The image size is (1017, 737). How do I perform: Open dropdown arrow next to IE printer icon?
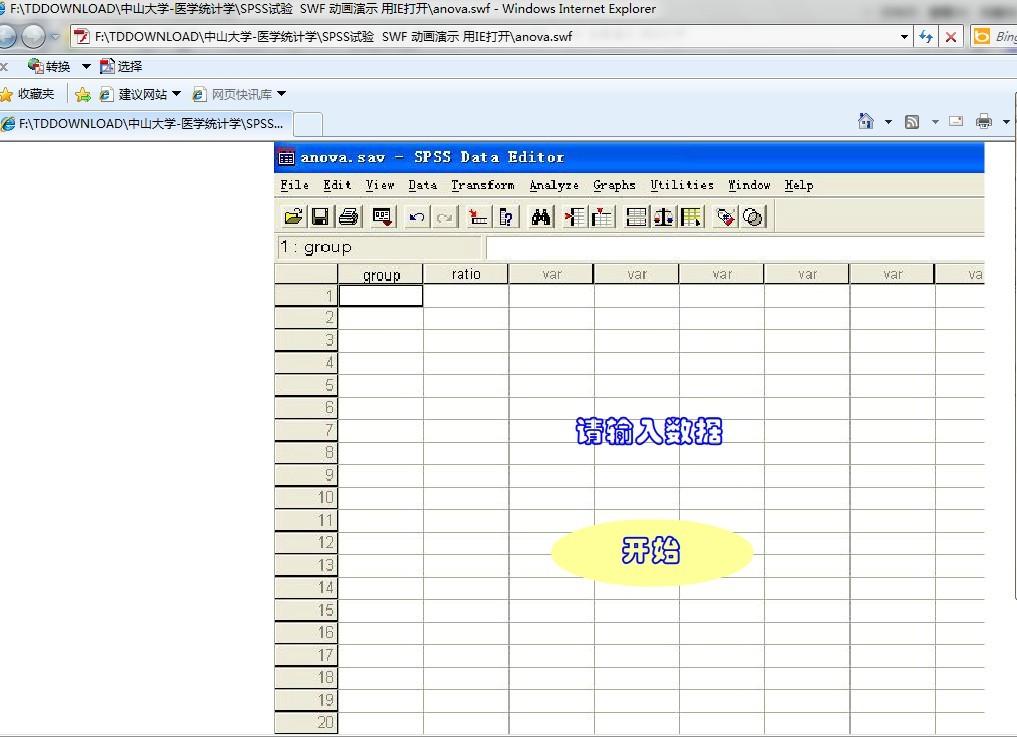point(1007,121)
